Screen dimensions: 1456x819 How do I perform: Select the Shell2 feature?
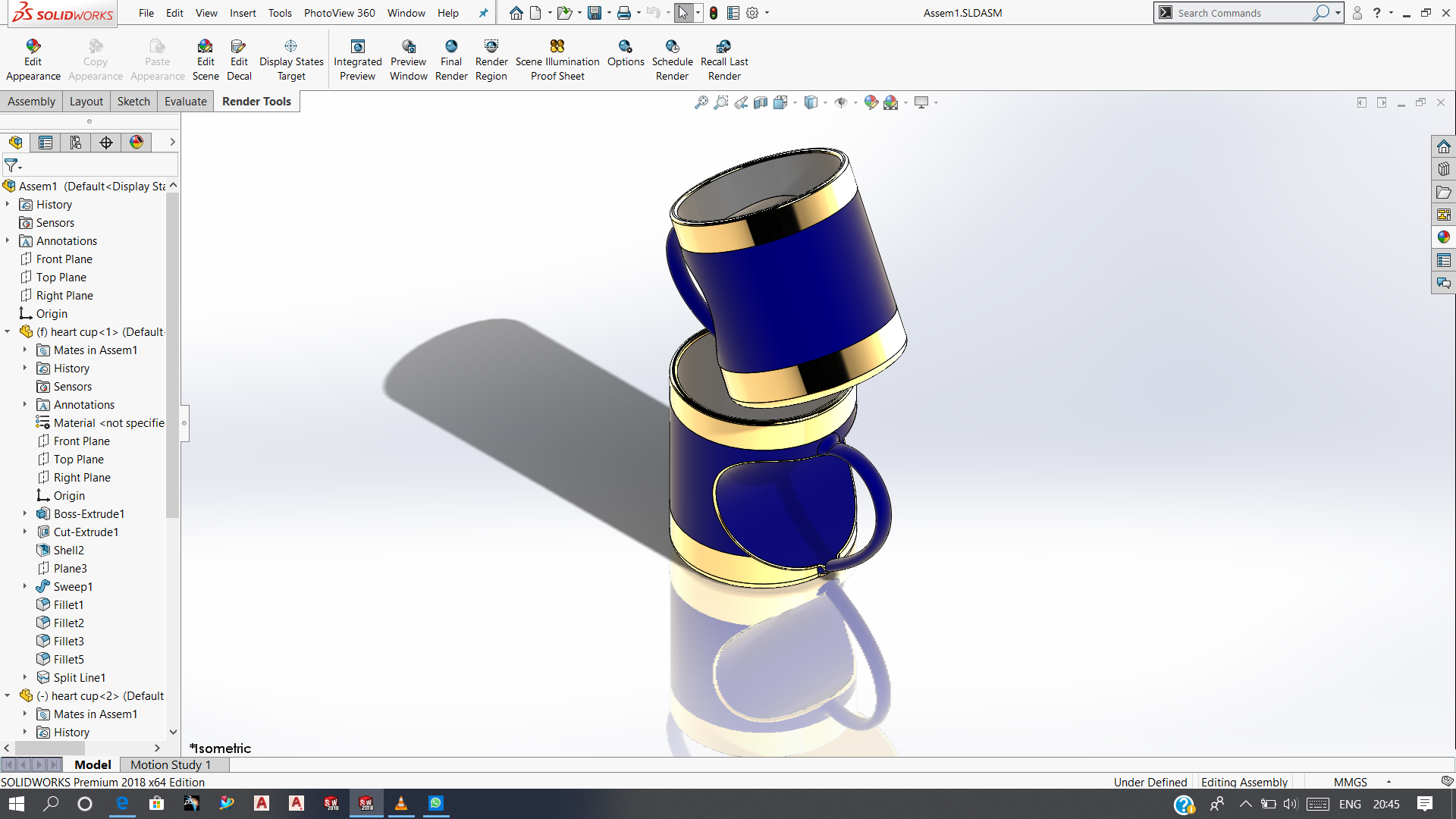(x=68, y=550)
